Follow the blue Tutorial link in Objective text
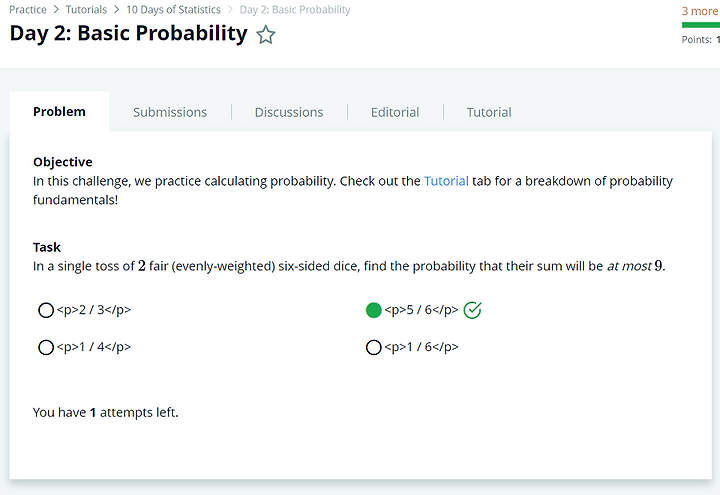720x495 pixels. tap(446, 181)
